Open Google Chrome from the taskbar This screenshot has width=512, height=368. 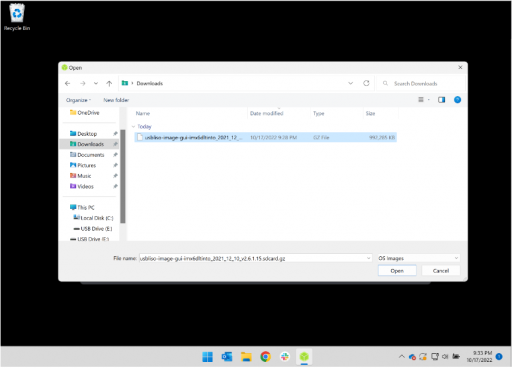click(x=265, y=357)
